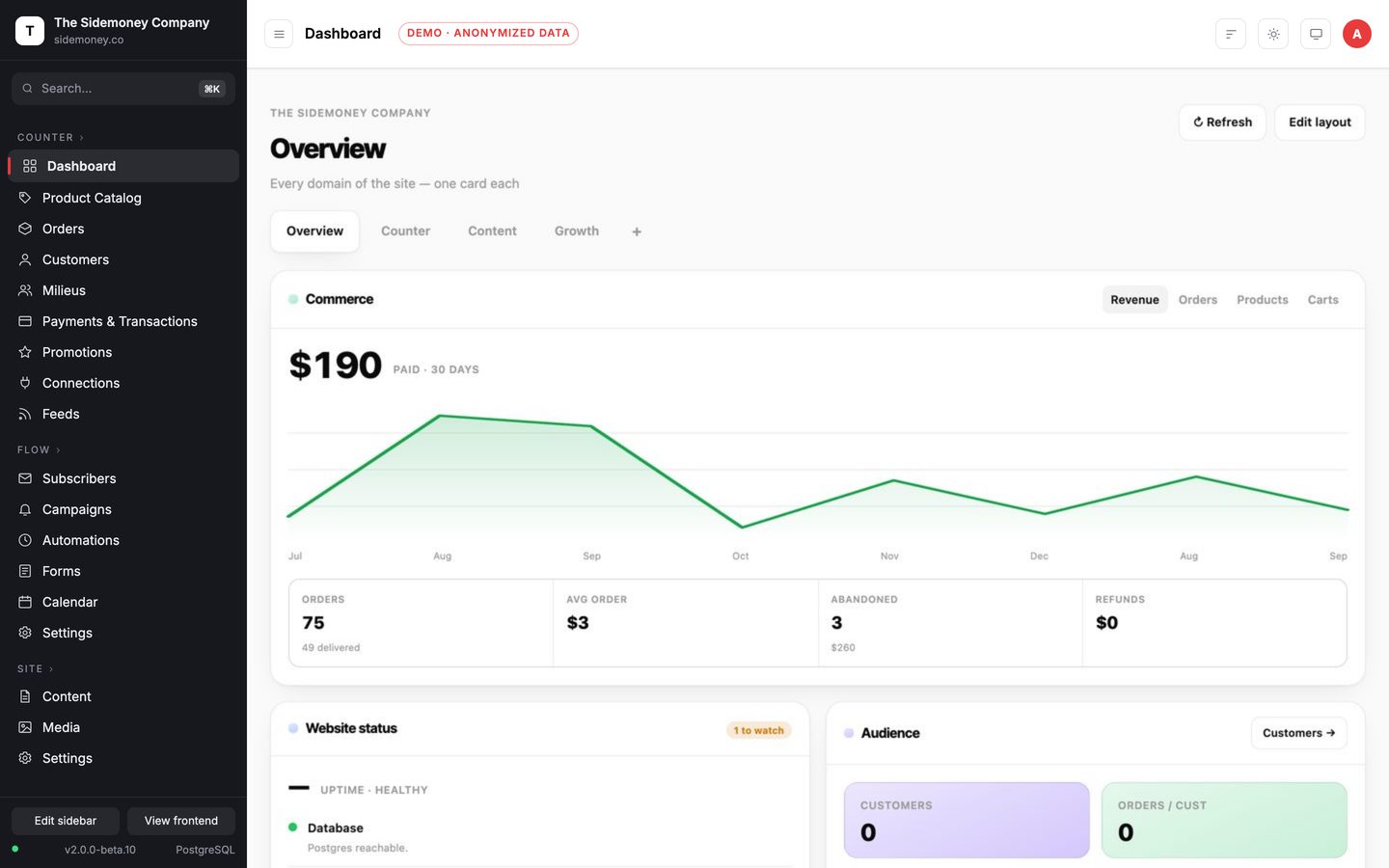The image size is (1389, 868).
Task: Click the Subscribers envelope icon
Action: pyautogui.click(x=25, y=478)
